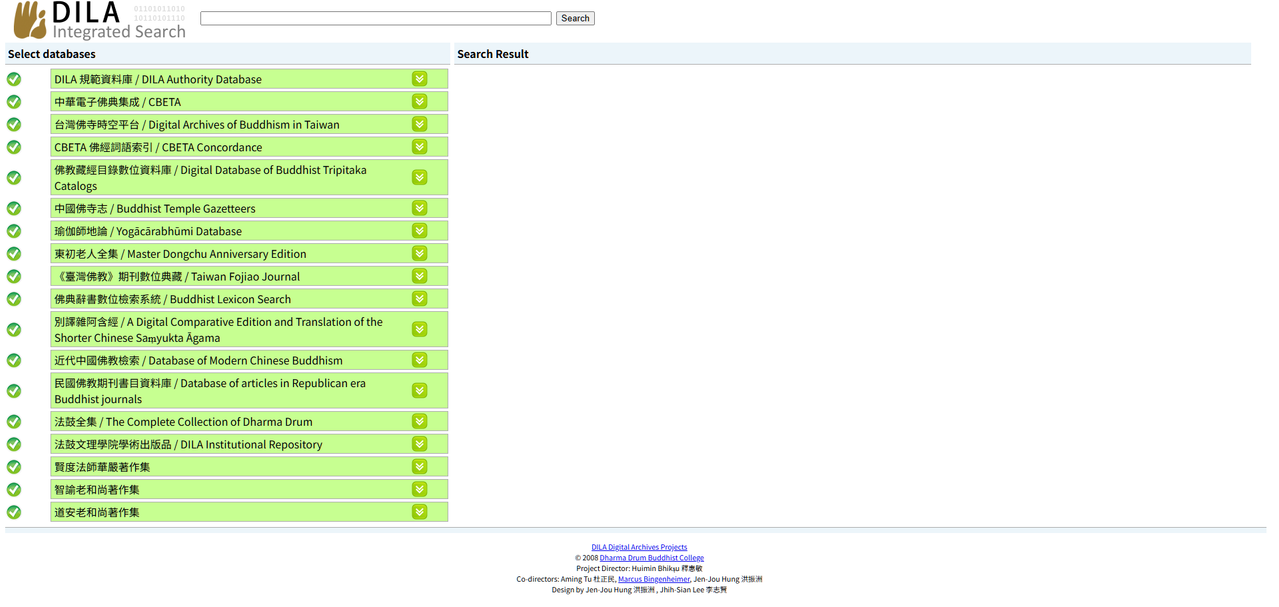
Task: Toggle the Shorter Chinese Saṃyukta Āgama checkmark
Action: coord(14,329)
